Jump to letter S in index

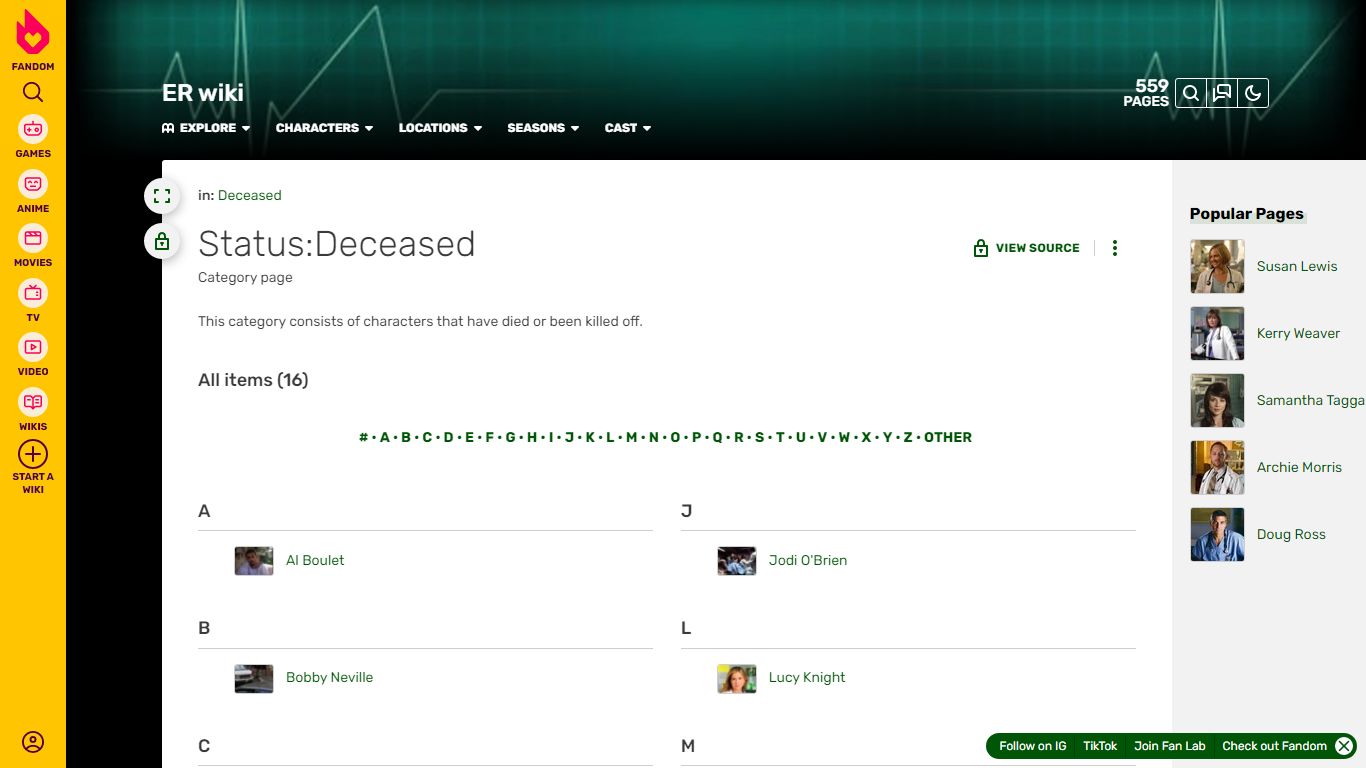click(x=759, y=437)
